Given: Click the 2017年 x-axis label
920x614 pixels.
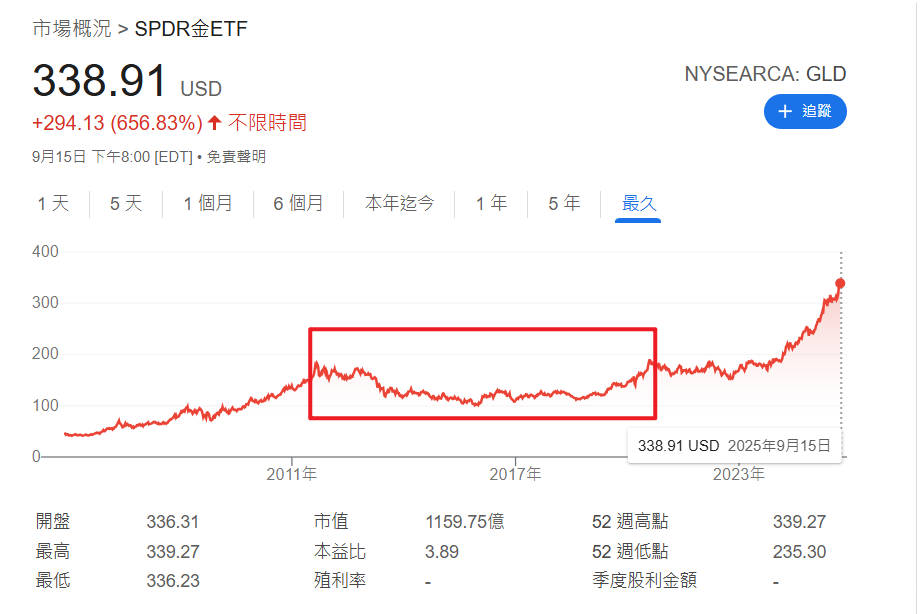Looking at the screenshot, I should click(x=516, y=473).
